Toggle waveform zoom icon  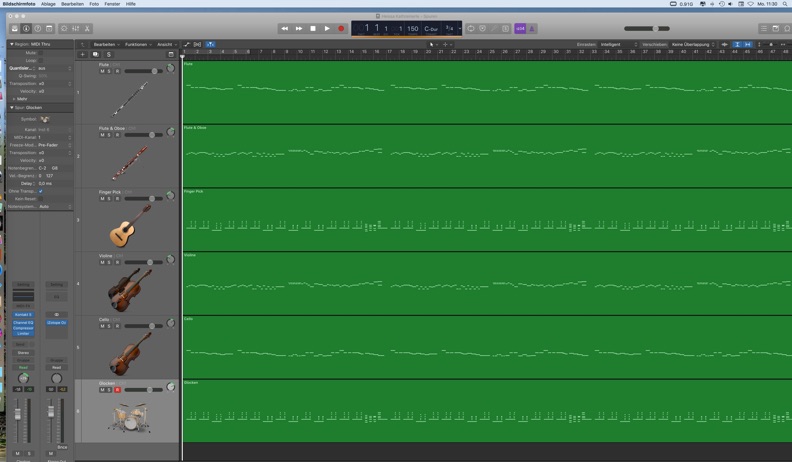724,44
